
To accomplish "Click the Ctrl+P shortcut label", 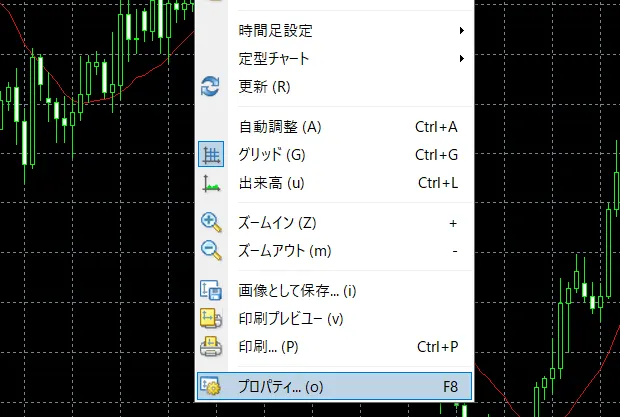I will coord(437,347).
